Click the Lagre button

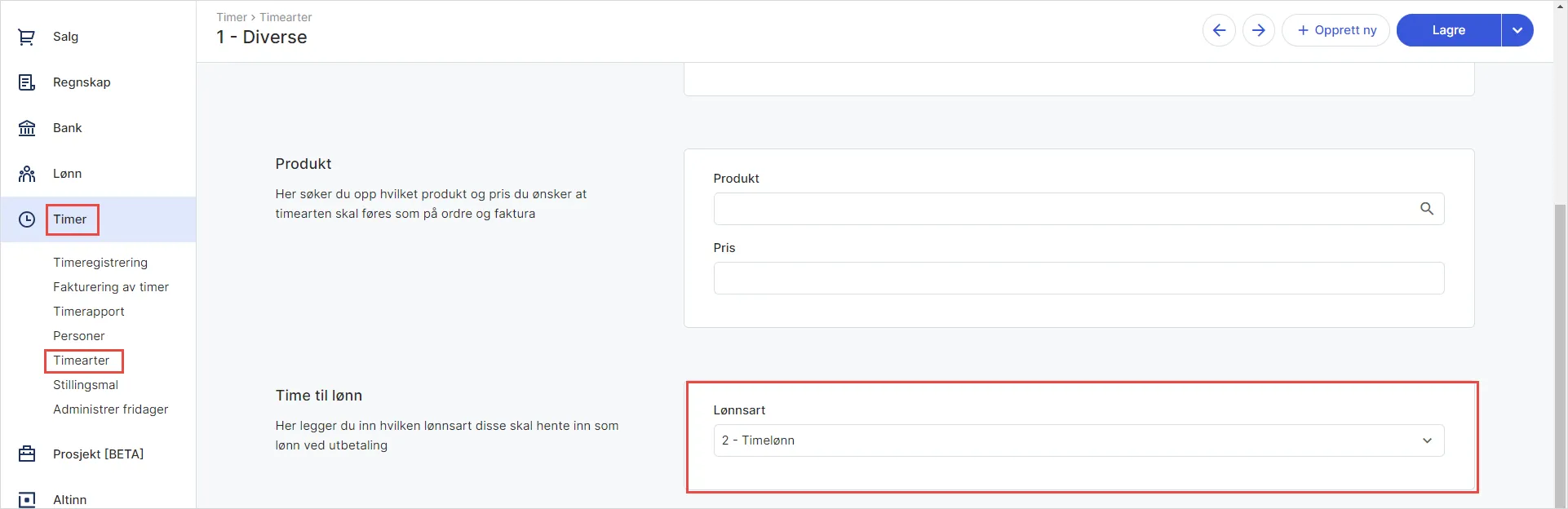point(1448,30)
